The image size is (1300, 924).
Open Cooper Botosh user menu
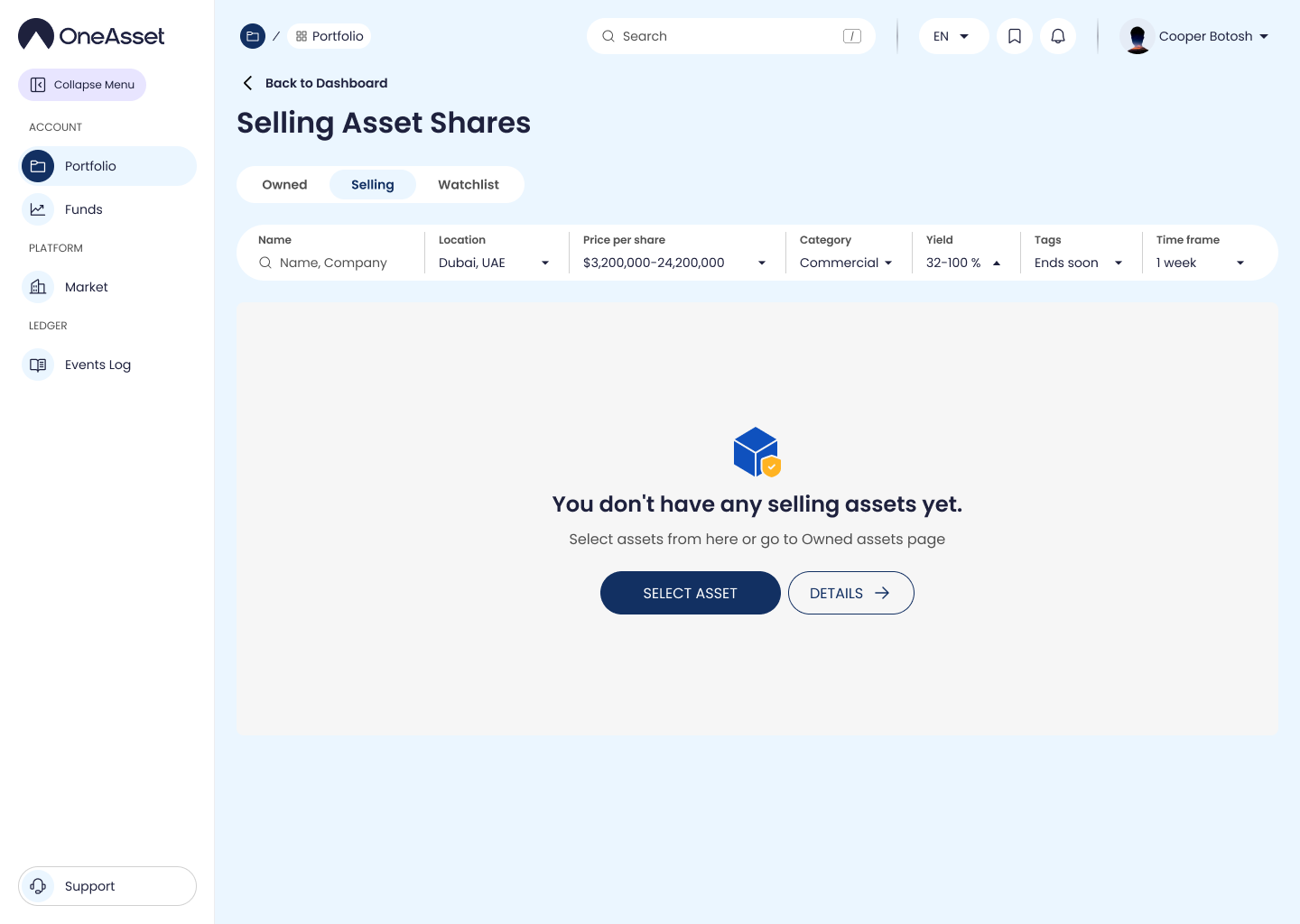tap(1195, 36)
